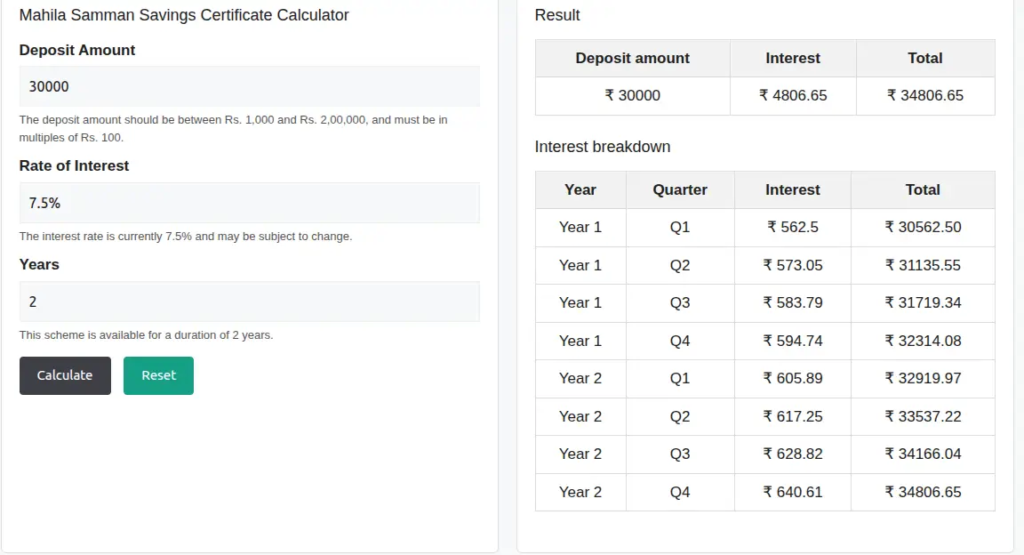The height and width of the screenshot is (555, 1024).
Task: Click the ₹ 583.79 interest cell
Action: coord(793,303)
